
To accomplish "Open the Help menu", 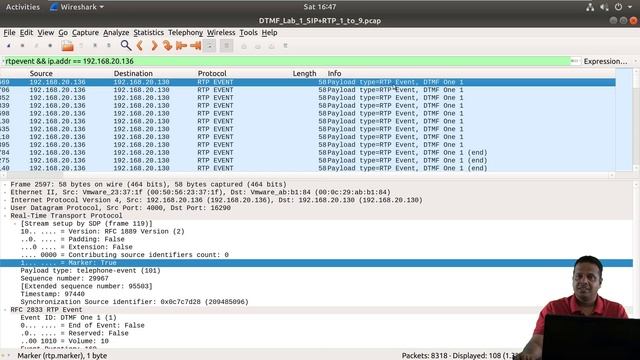I will (269, 33).
